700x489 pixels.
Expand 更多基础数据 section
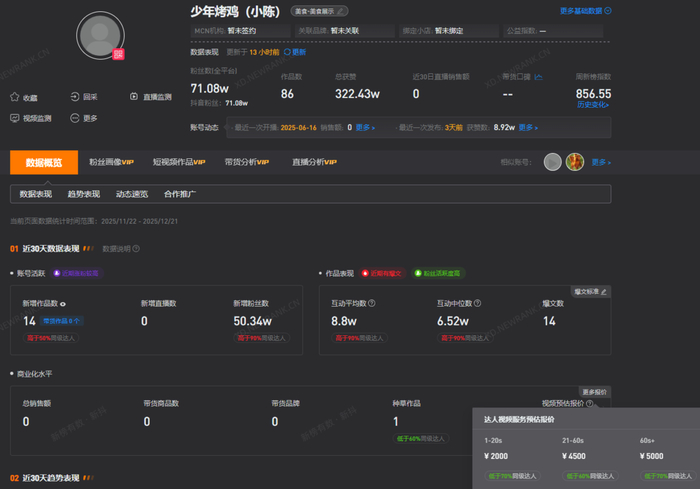(586, 11)
